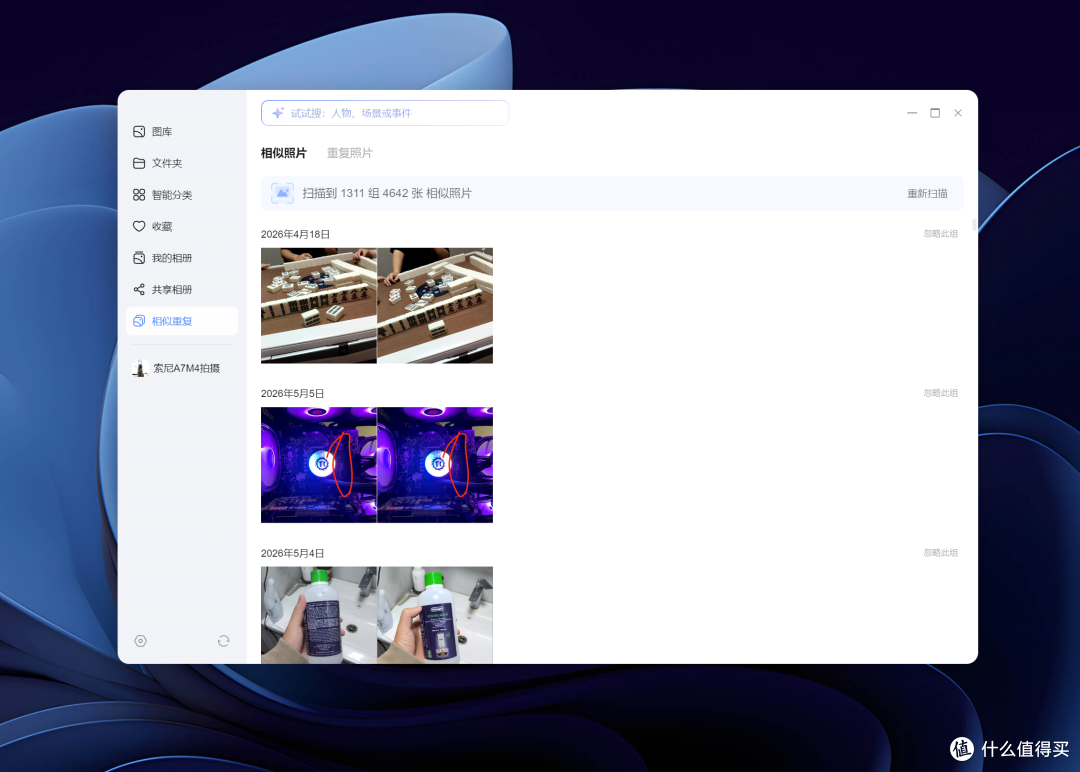This screenshot has width=1080, height=772.
Task: Open first mahjong photo thumbnail
Action: point(319,306)
